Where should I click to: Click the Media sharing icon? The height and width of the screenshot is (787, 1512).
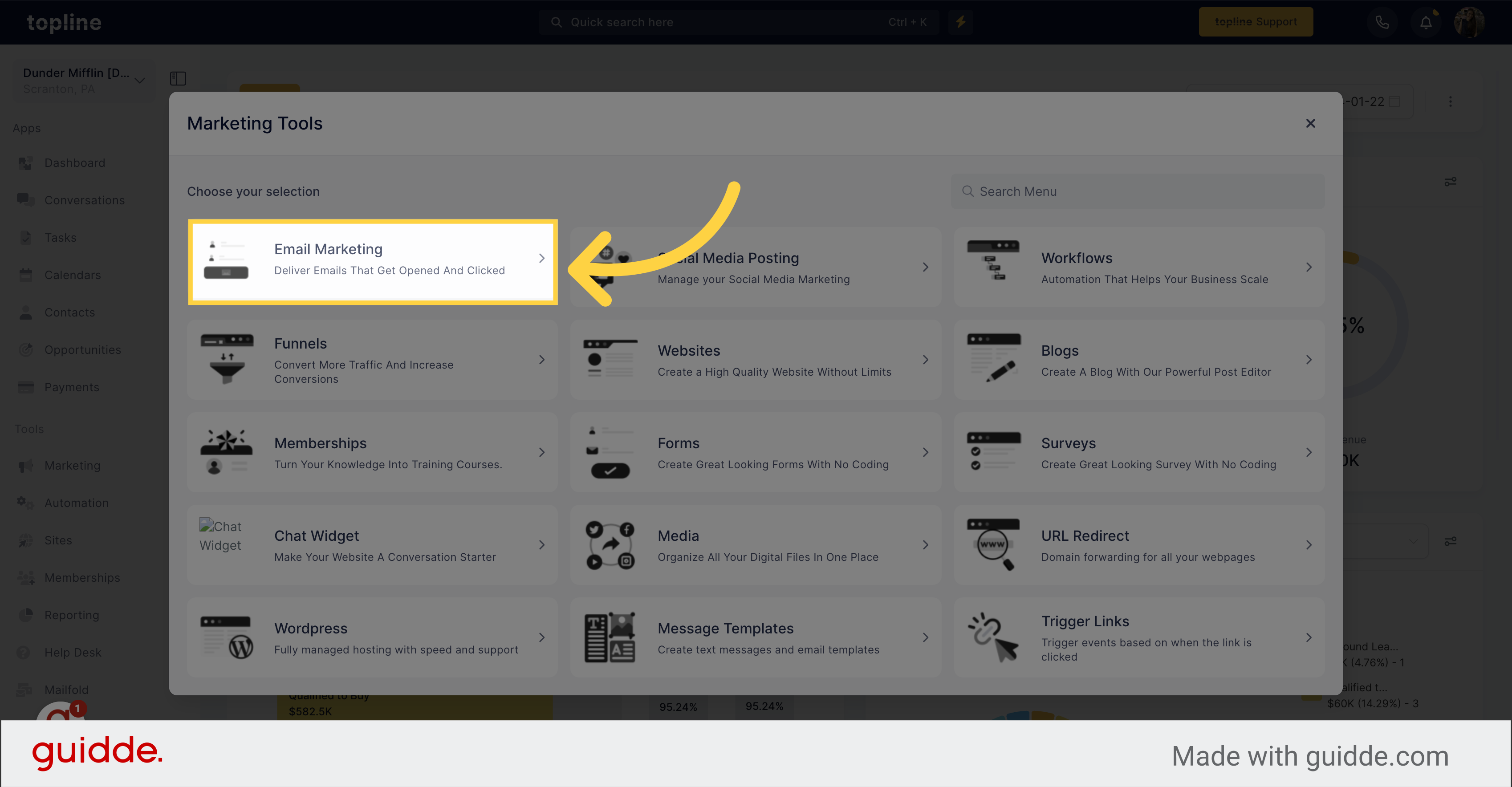(x=610, y=545)
